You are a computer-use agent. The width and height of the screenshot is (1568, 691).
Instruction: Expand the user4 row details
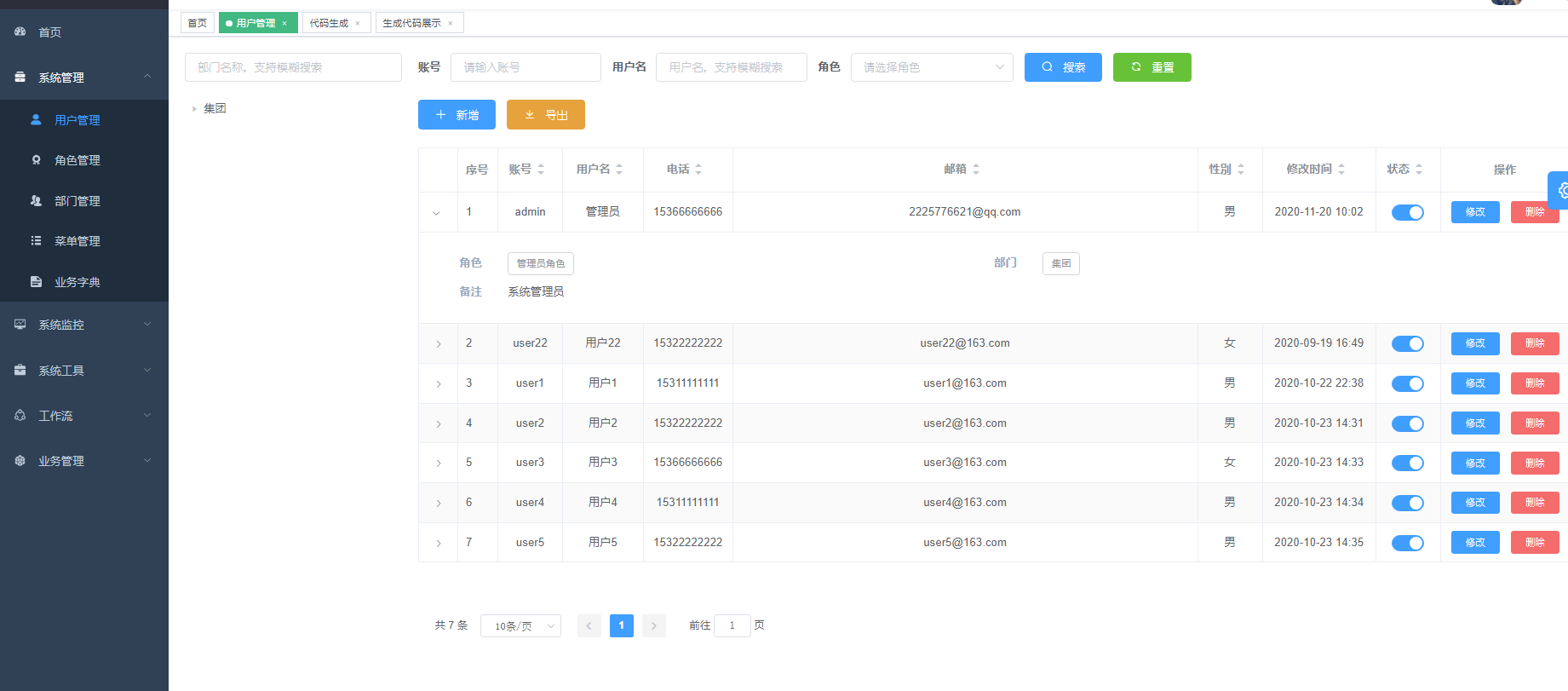[x=439, y=504]
